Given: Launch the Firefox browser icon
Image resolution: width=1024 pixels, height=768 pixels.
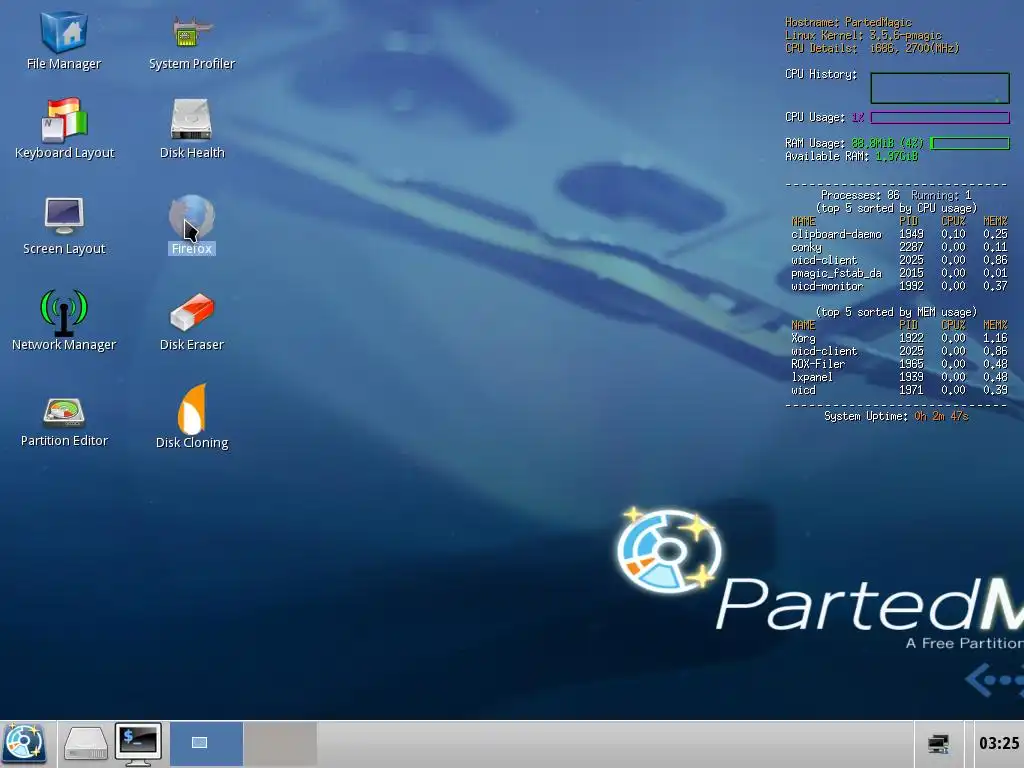Looking at the screenshot, I should tap(191, 225).
